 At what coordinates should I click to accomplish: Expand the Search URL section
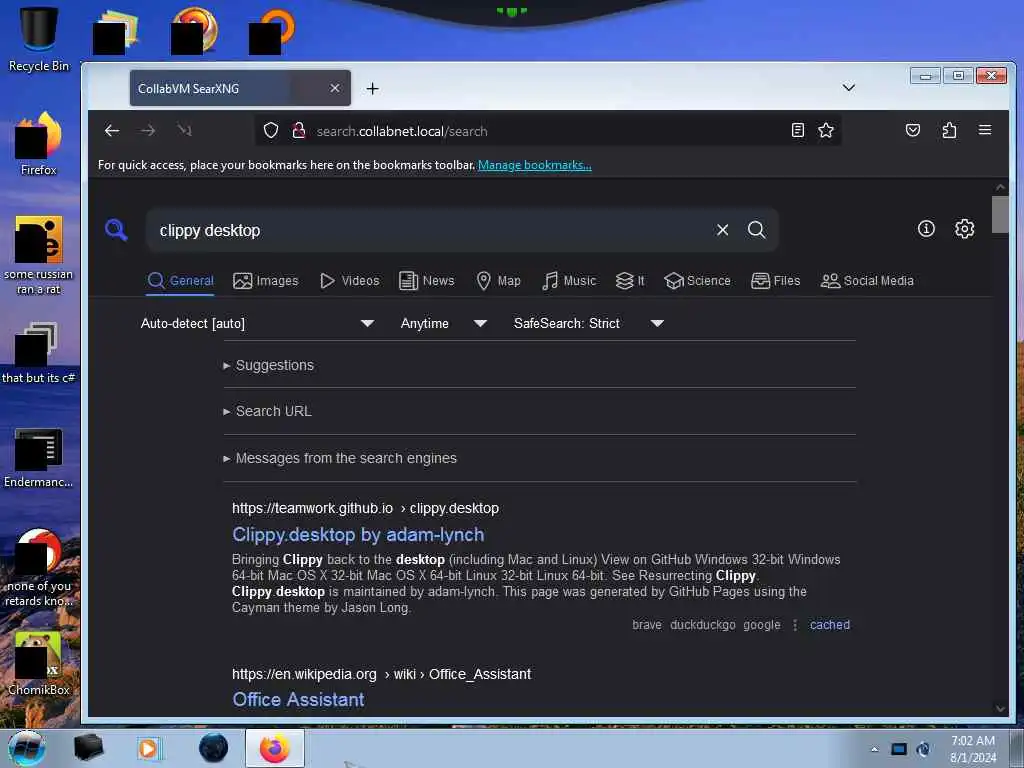(267, 411)
